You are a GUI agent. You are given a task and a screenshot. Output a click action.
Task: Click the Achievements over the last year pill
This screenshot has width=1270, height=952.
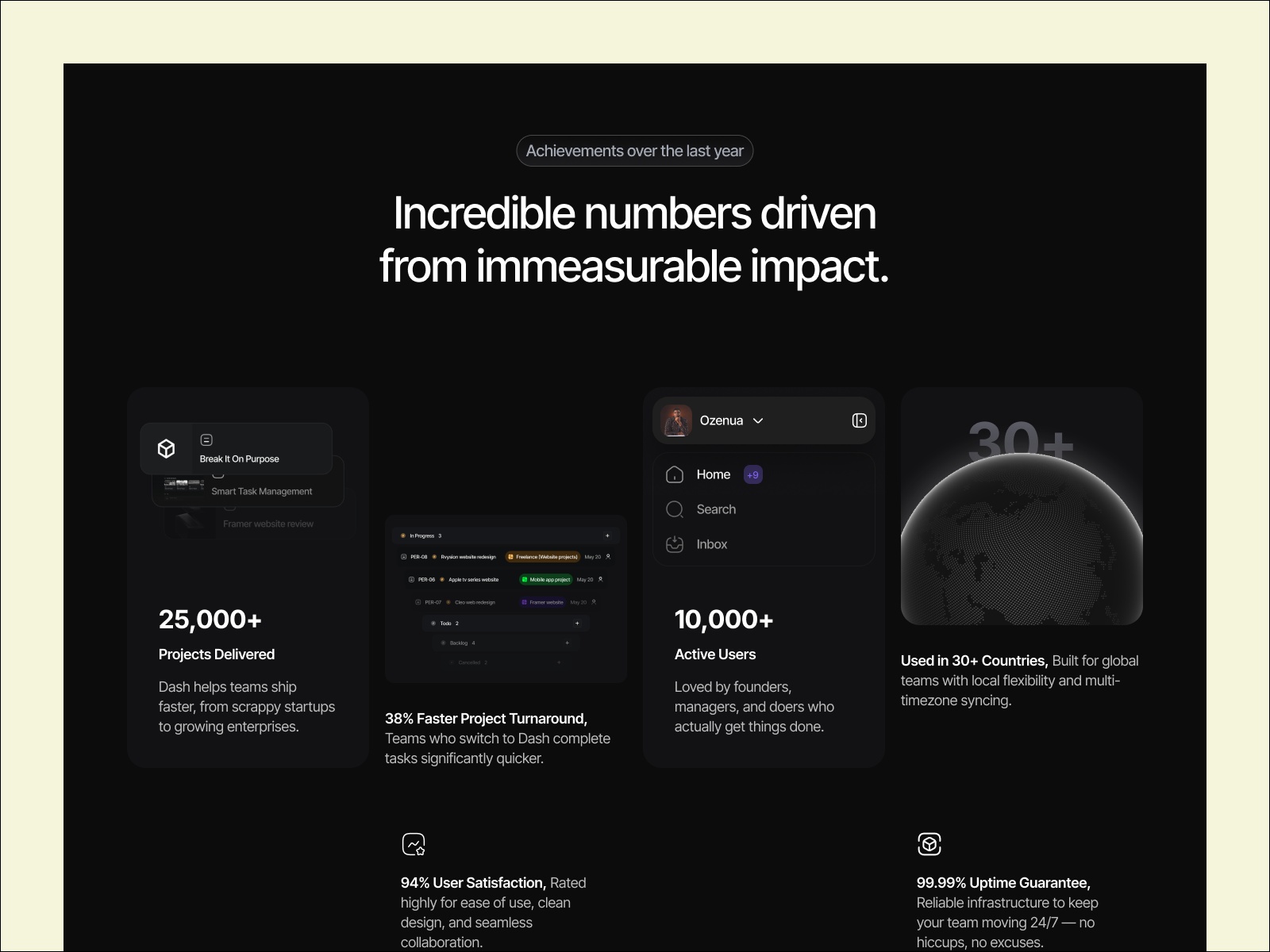tap(634, 151)
